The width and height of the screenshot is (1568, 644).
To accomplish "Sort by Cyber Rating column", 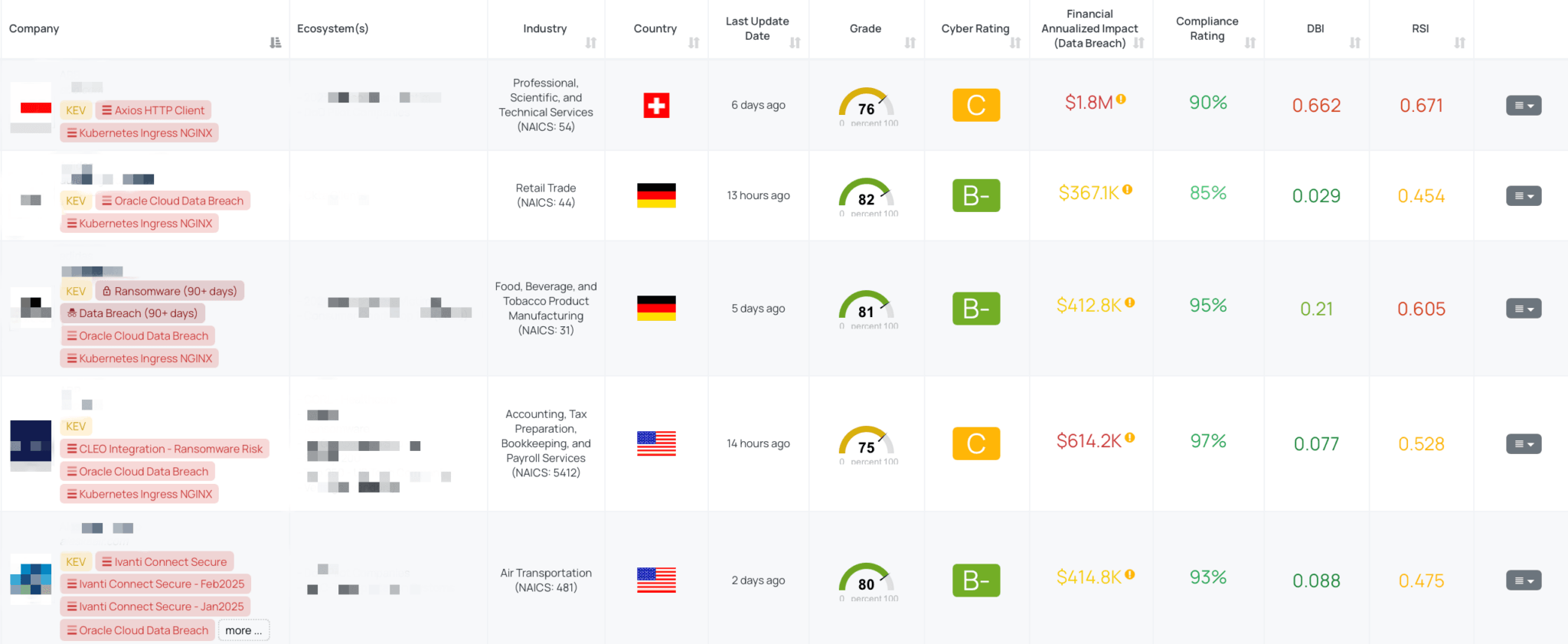I will tap(1015, 43).
